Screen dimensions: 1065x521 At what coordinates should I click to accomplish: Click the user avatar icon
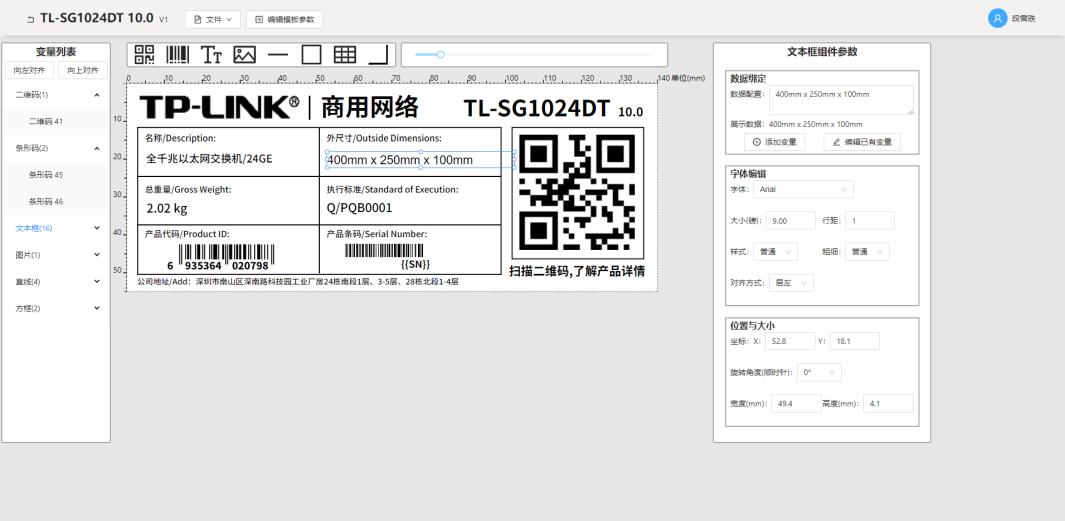click(997, 19)
